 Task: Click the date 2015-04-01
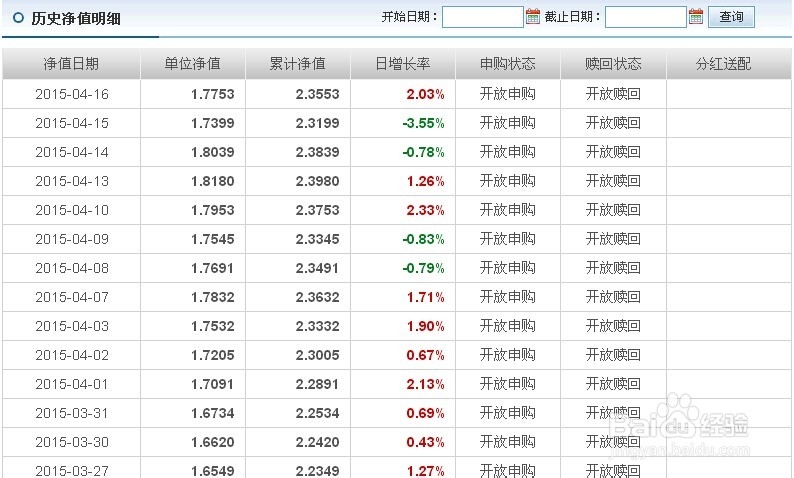(x=72, y=384)
